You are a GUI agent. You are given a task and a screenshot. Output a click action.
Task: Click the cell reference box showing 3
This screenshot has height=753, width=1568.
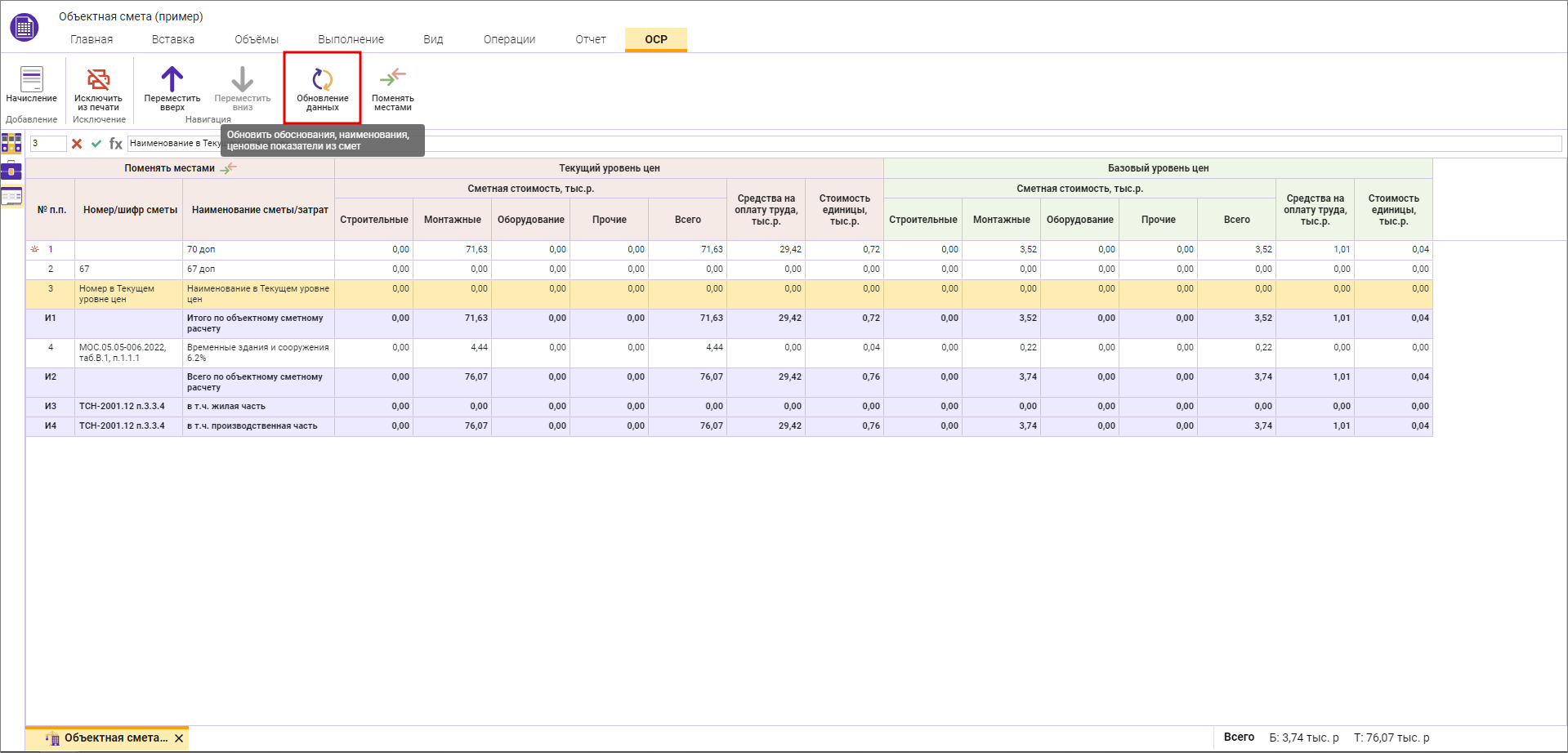pos(47,144)
